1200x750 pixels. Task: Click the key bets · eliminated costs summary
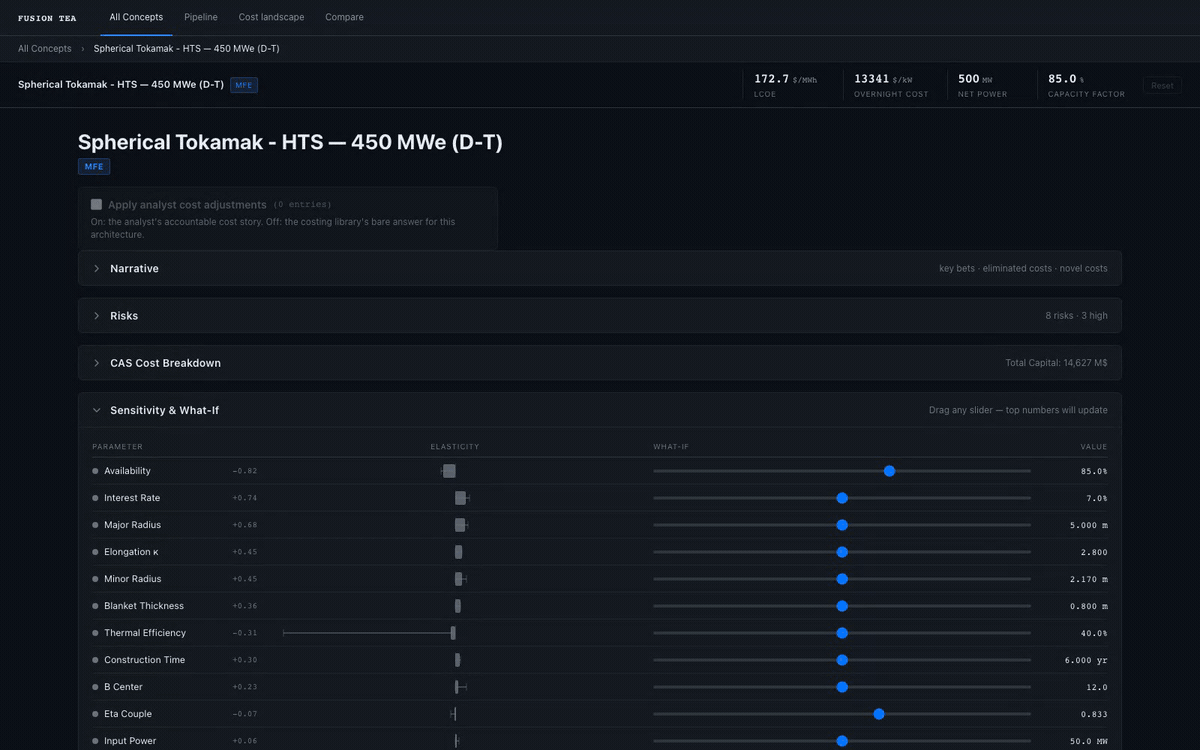coord(1023,268)
